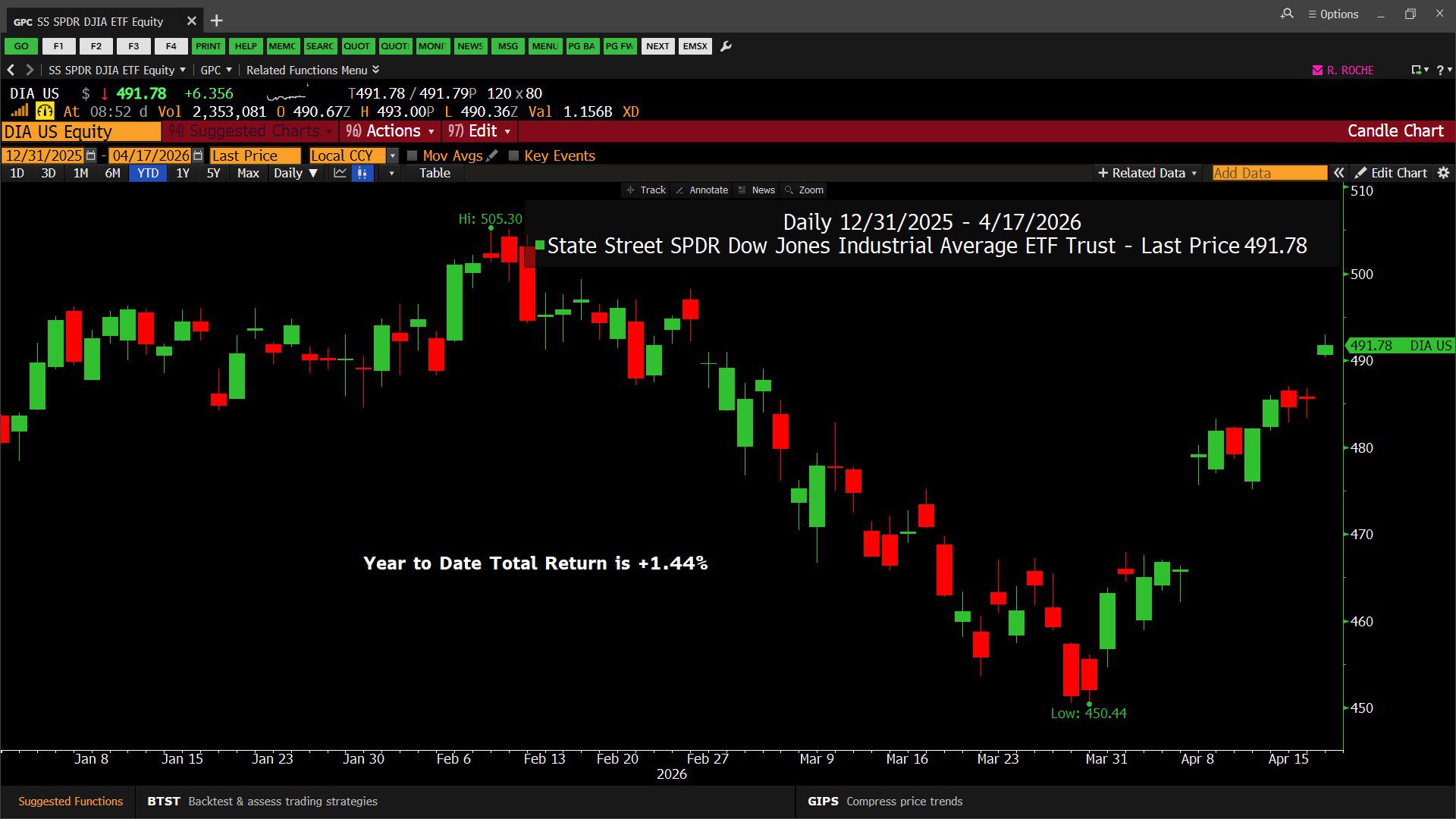Screen dimensions: 1456x819
Task: Click the Edit Chart button
Action: (x=1391, y=173)
